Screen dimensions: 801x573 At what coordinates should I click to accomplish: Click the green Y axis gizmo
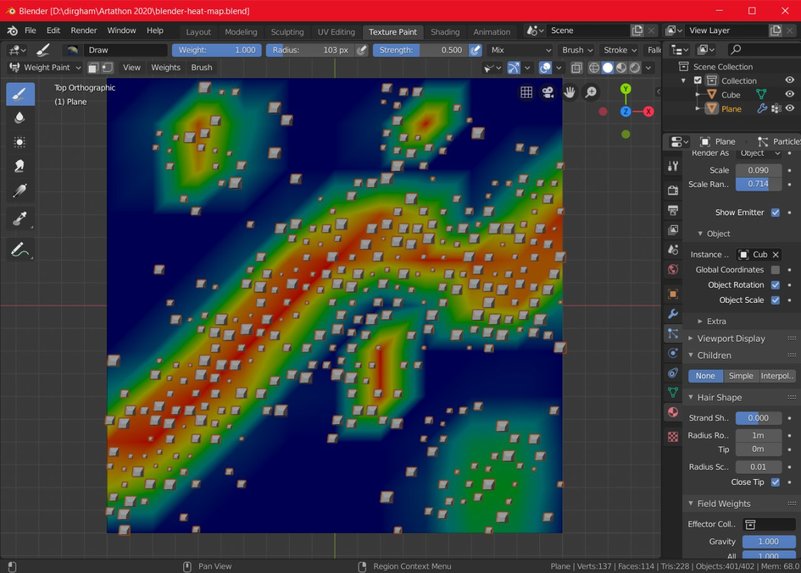tap(626, 89)
